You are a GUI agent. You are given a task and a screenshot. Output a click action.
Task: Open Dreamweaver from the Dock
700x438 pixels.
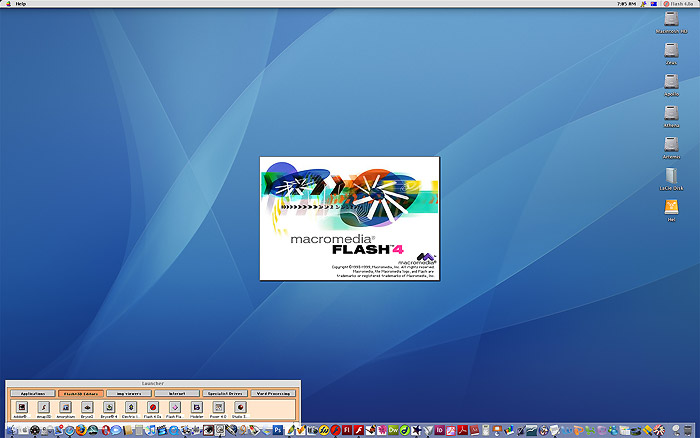(x=393, y=430)
